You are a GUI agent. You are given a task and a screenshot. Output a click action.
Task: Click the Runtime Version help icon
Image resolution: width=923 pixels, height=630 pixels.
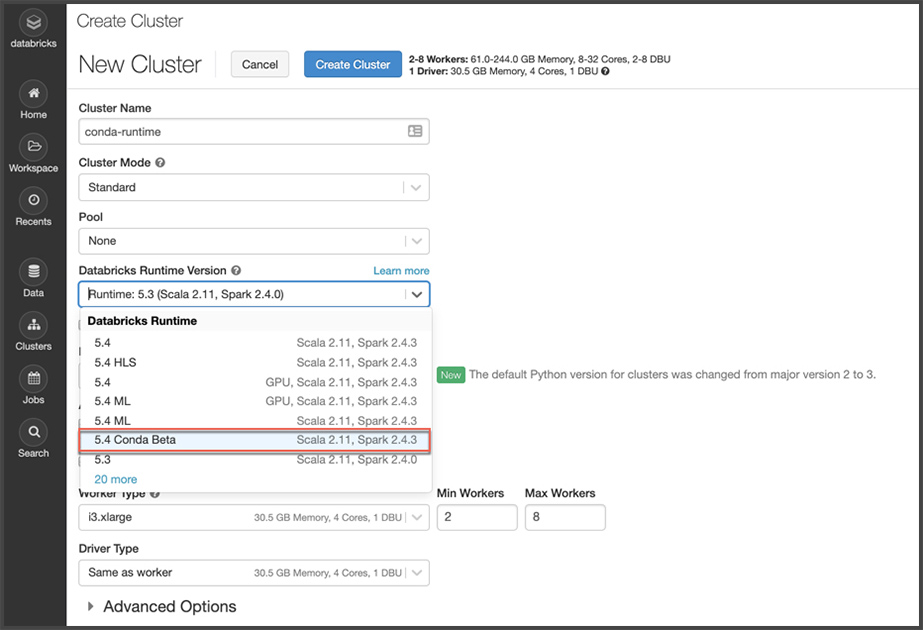(236, 271)
